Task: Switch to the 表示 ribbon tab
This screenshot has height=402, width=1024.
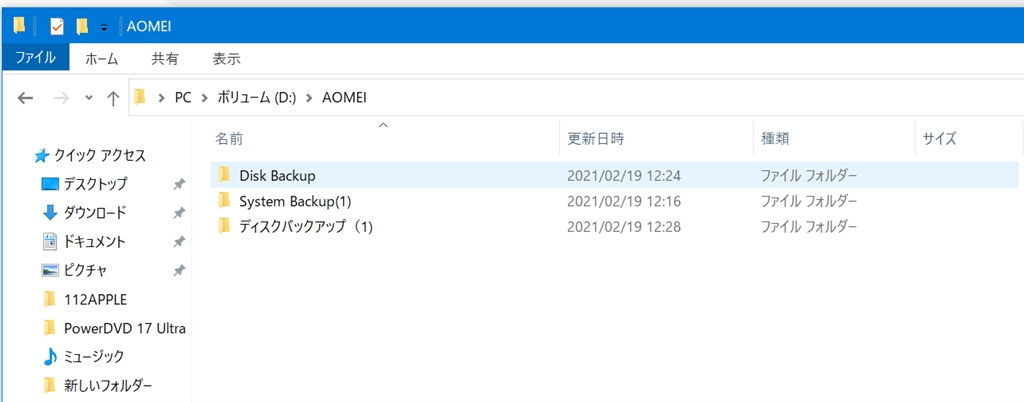Action: click(x=226, y=59)
